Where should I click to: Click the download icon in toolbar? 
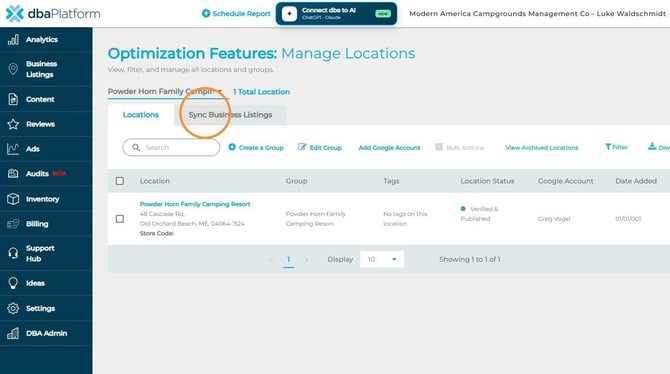coord(652,146)
